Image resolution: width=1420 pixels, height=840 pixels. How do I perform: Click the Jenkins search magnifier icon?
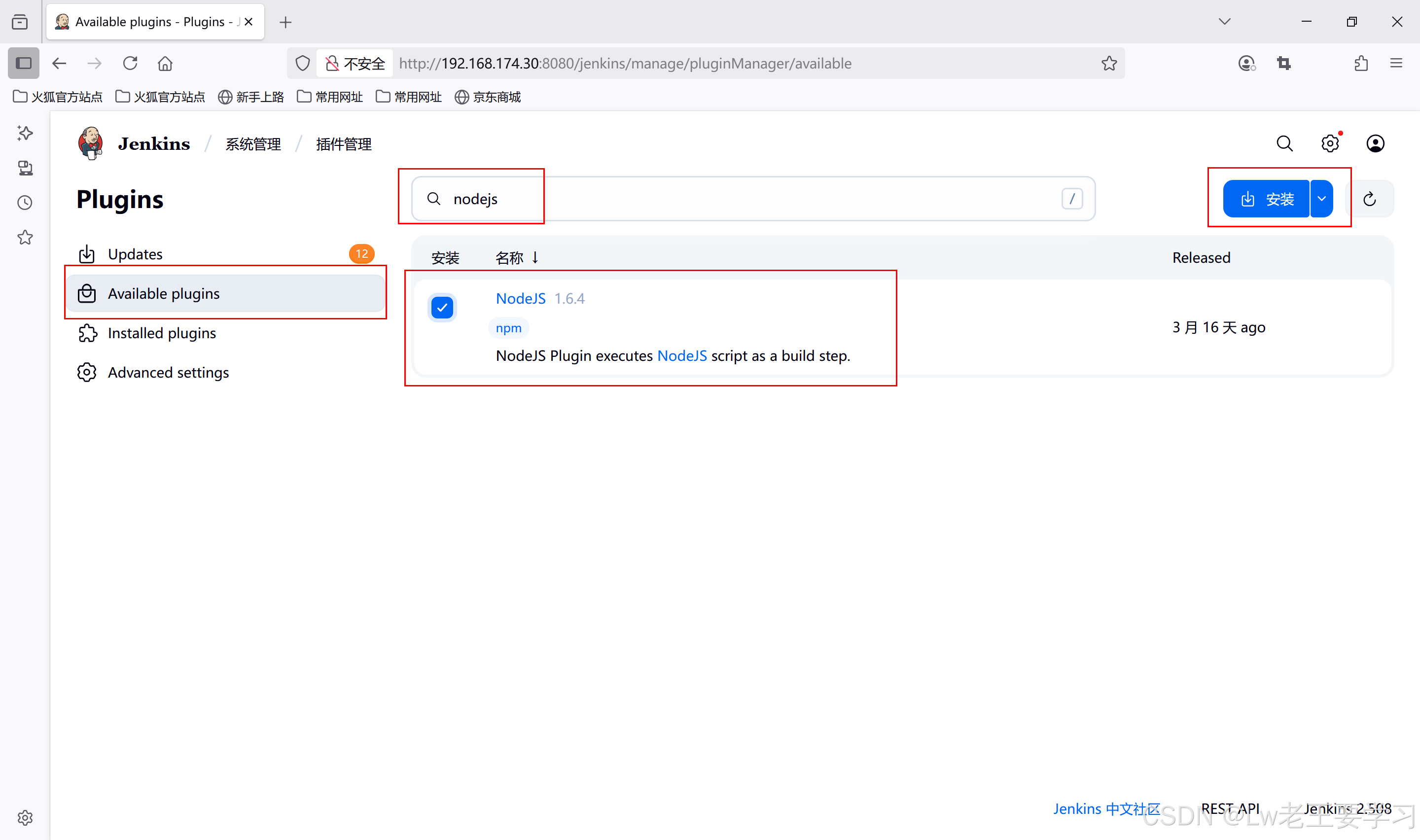(1284, 144)
